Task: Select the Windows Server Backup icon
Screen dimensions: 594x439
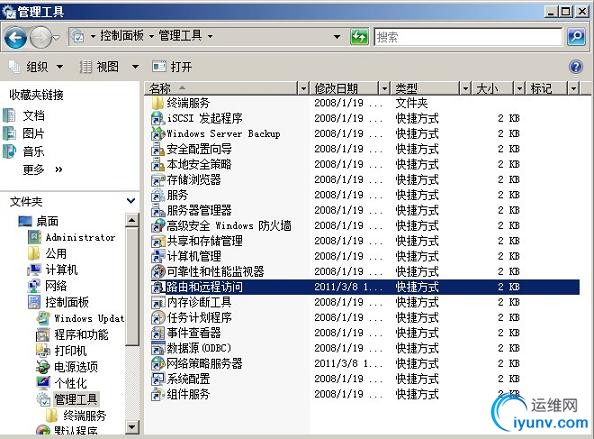Action: 157,134
